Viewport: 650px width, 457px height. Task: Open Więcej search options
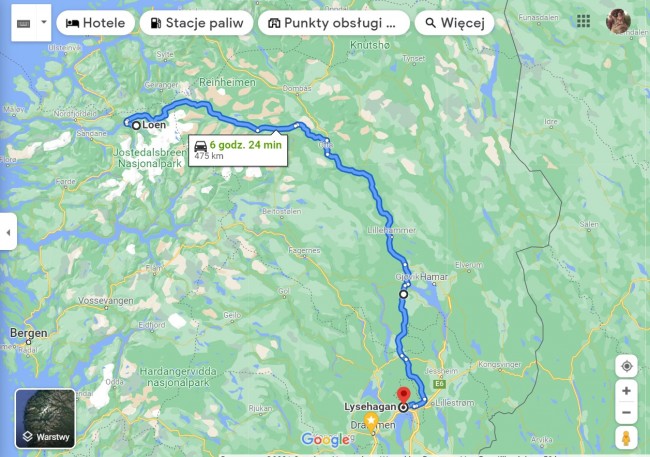coord(455,23)
